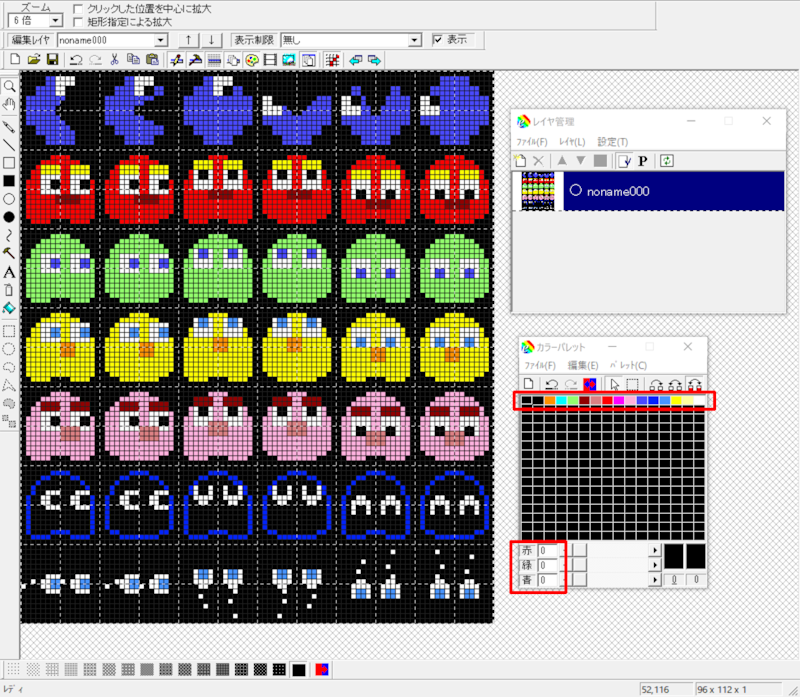Open ファイル(F) menu in layer manager
Image resolution: width=800 pixels, height=697 pixels.
click(532, 142)
